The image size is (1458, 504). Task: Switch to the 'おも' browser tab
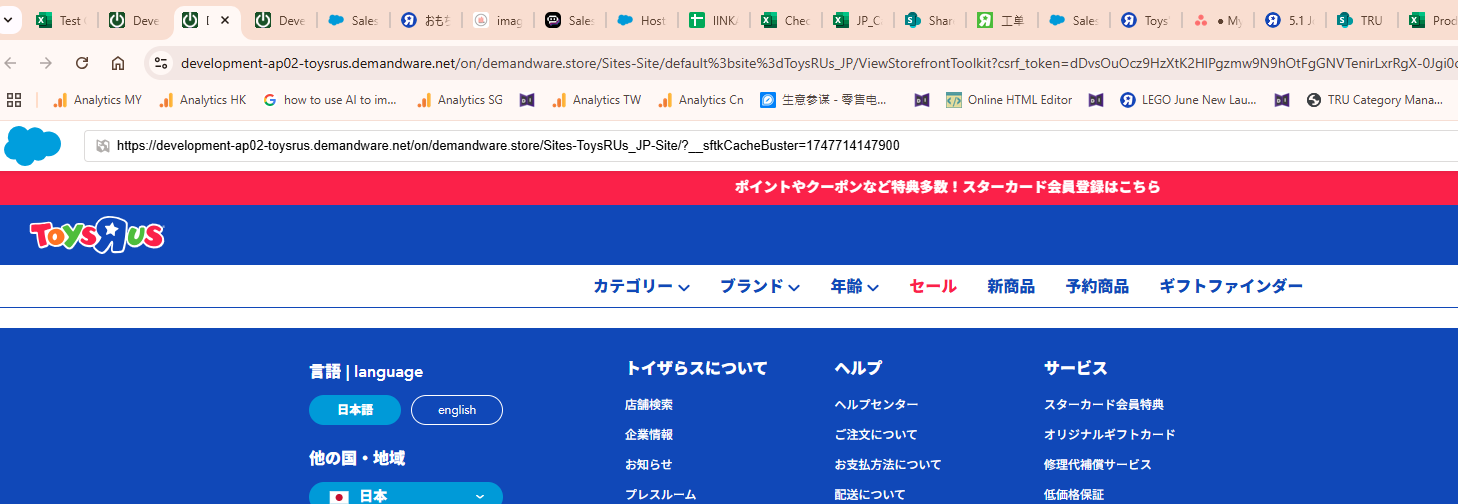coord(425,20)
